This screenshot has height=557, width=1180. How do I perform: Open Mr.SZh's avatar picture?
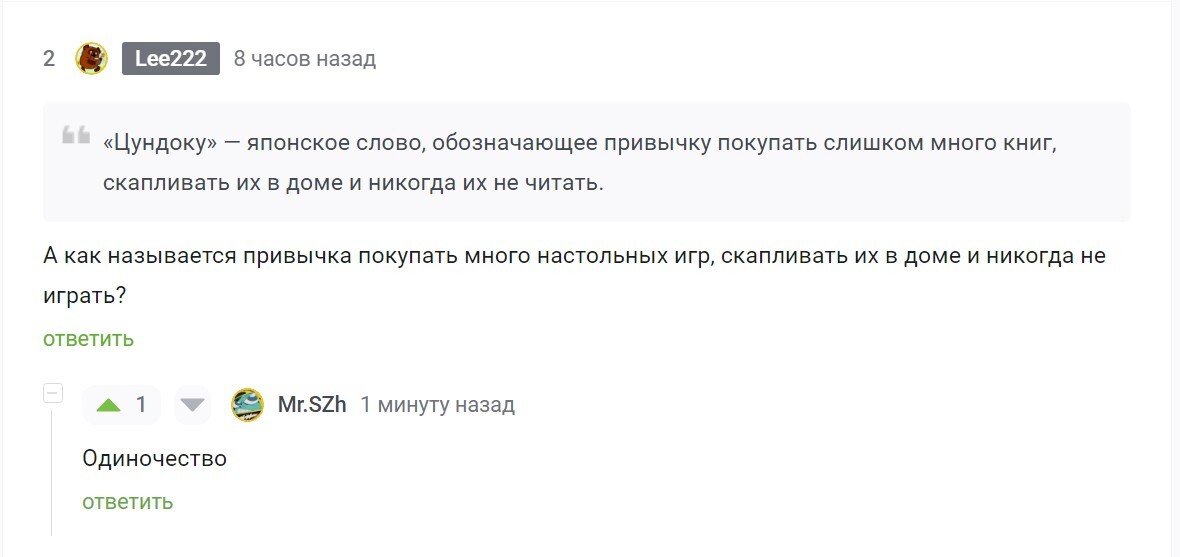tap(247, 405)
